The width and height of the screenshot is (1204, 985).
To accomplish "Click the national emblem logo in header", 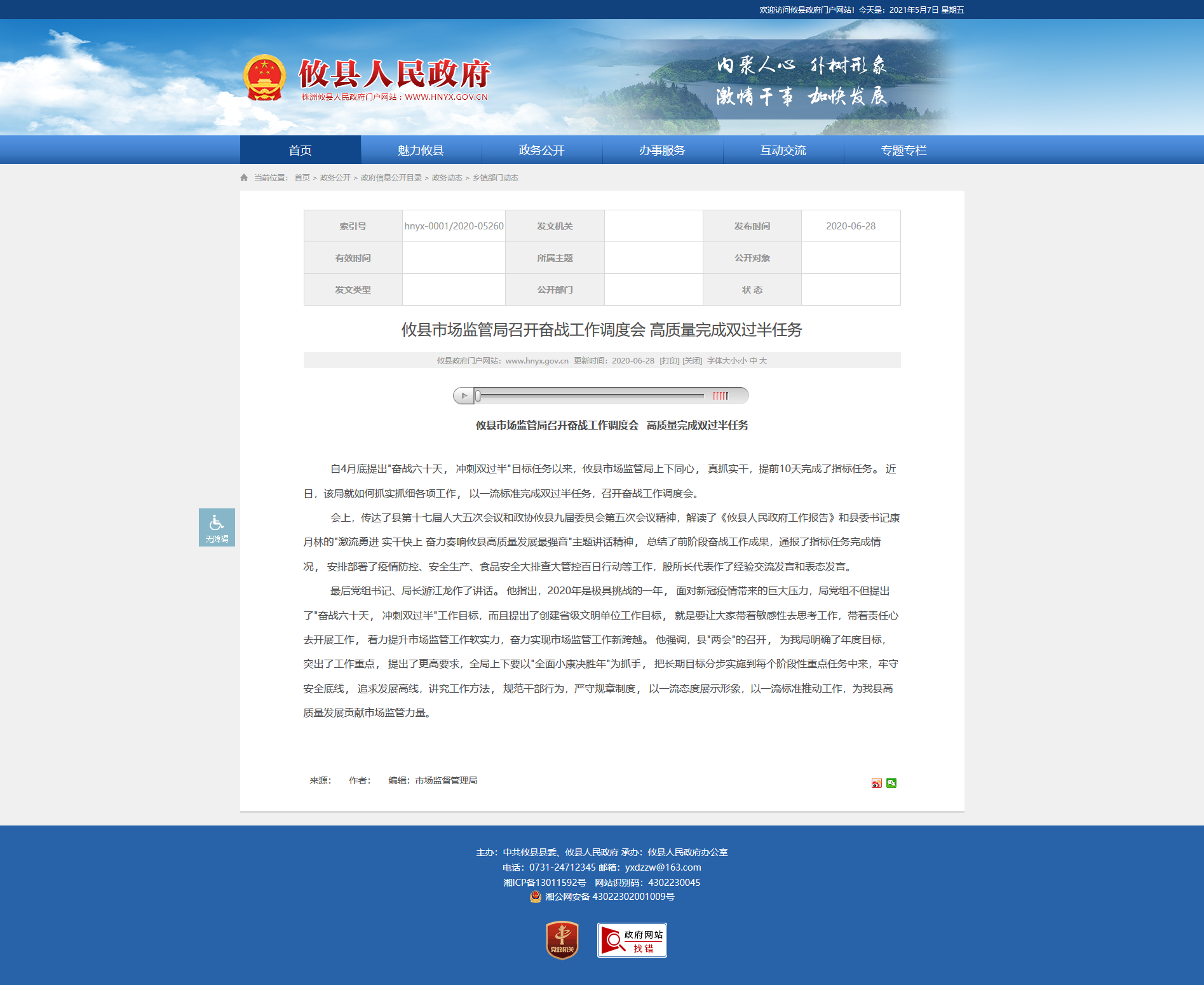I will [x=264, y=78].
